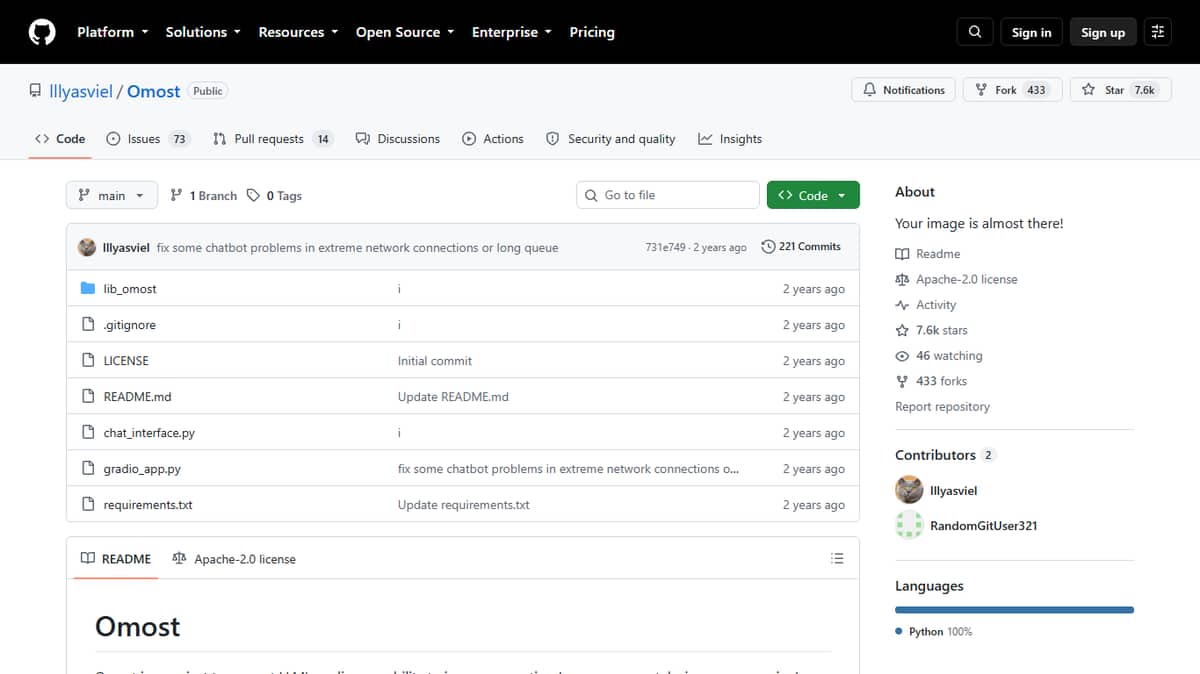
Task: Click the Python 100% language link
Action: click(x=934, y=632)
